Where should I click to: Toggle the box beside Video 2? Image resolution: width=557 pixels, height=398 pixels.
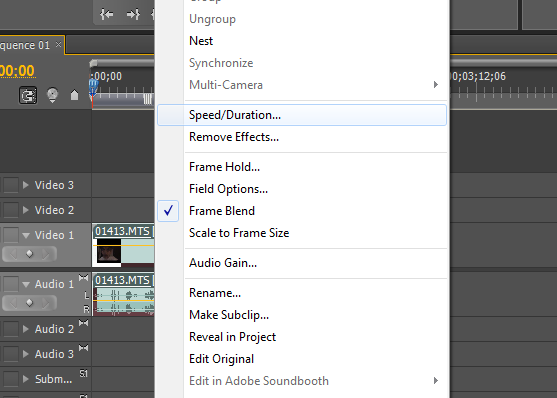point(11,210)
